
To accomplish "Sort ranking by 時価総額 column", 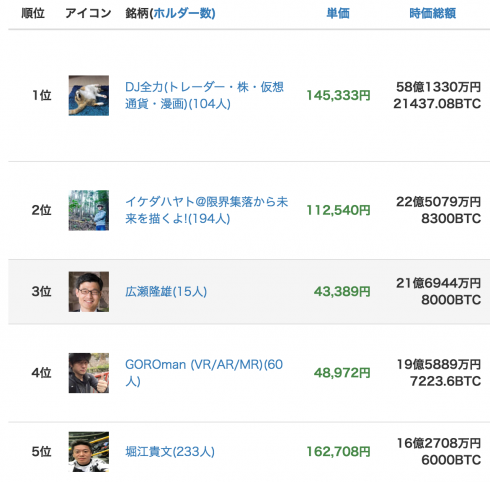I will [432, 13].
